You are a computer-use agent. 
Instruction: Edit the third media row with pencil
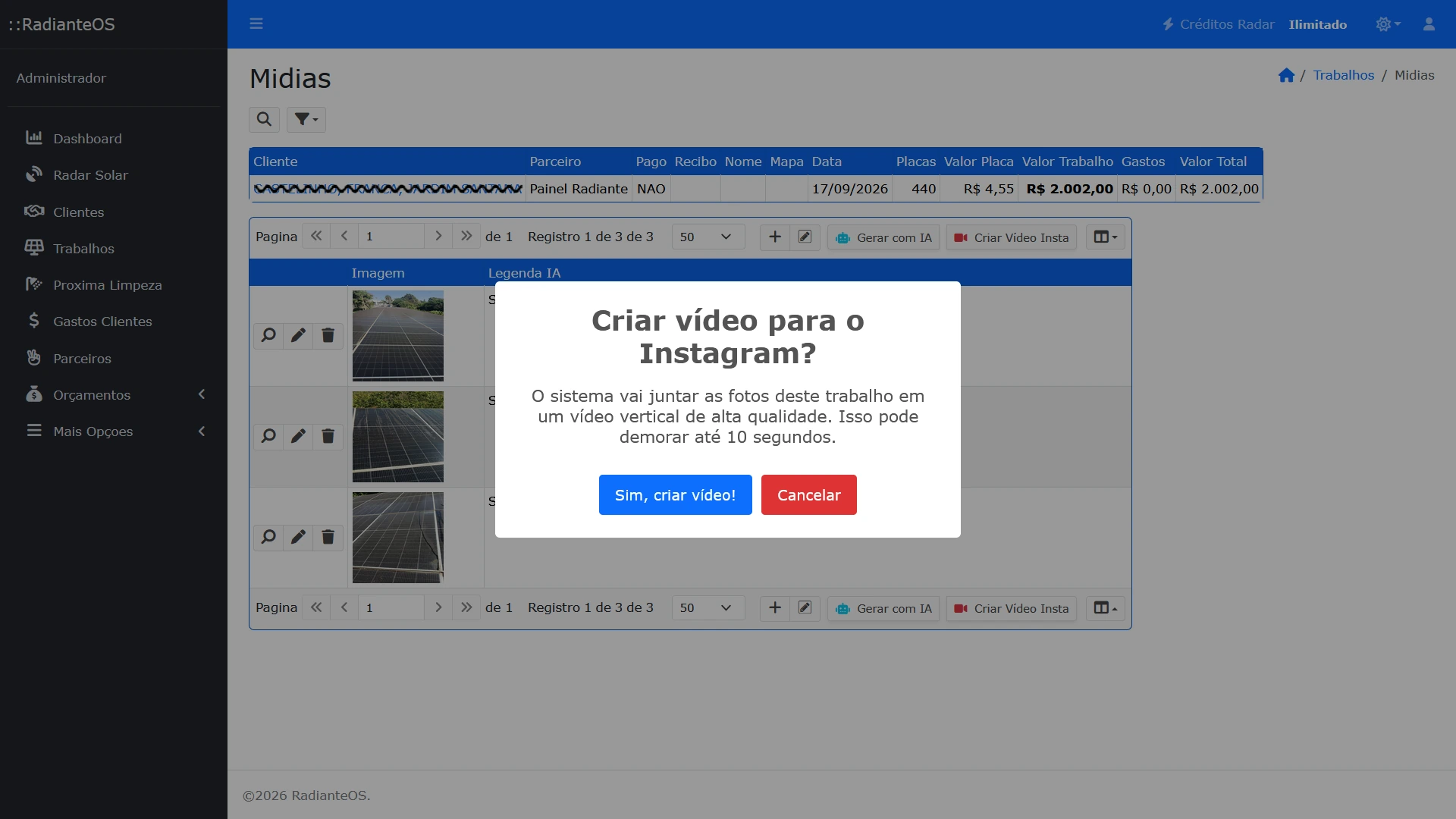pyautogui.click(x=298, y=537)
